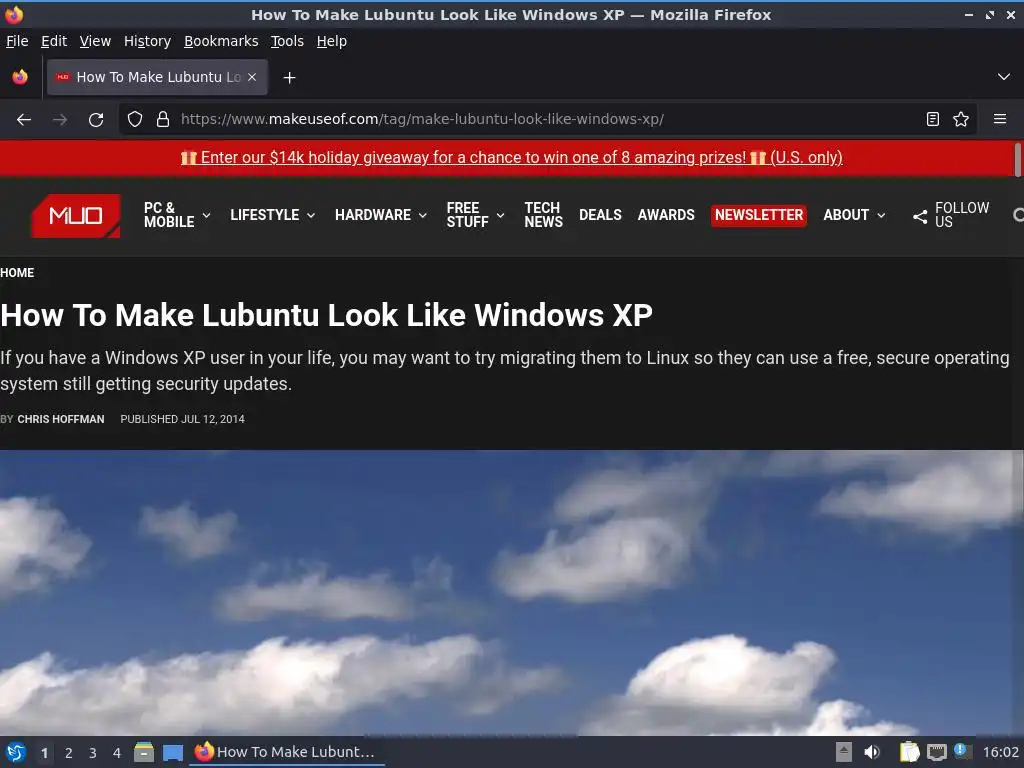Image resolution: width=1024 pixels, height=768 pixels.
Task: Click the page vertical scrollbar thumb
Action: tap(1017, 161)
